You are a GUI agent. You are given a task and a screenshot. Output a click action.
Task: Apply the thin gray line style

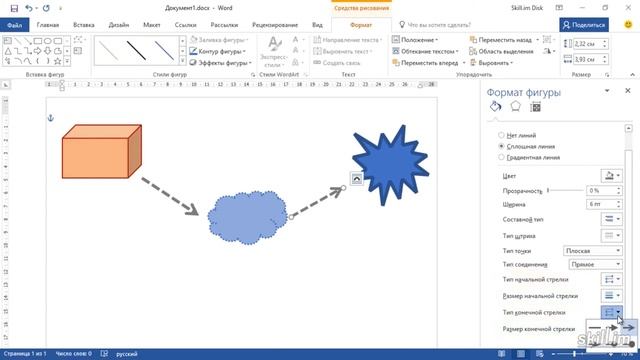(x=109, y=51)
